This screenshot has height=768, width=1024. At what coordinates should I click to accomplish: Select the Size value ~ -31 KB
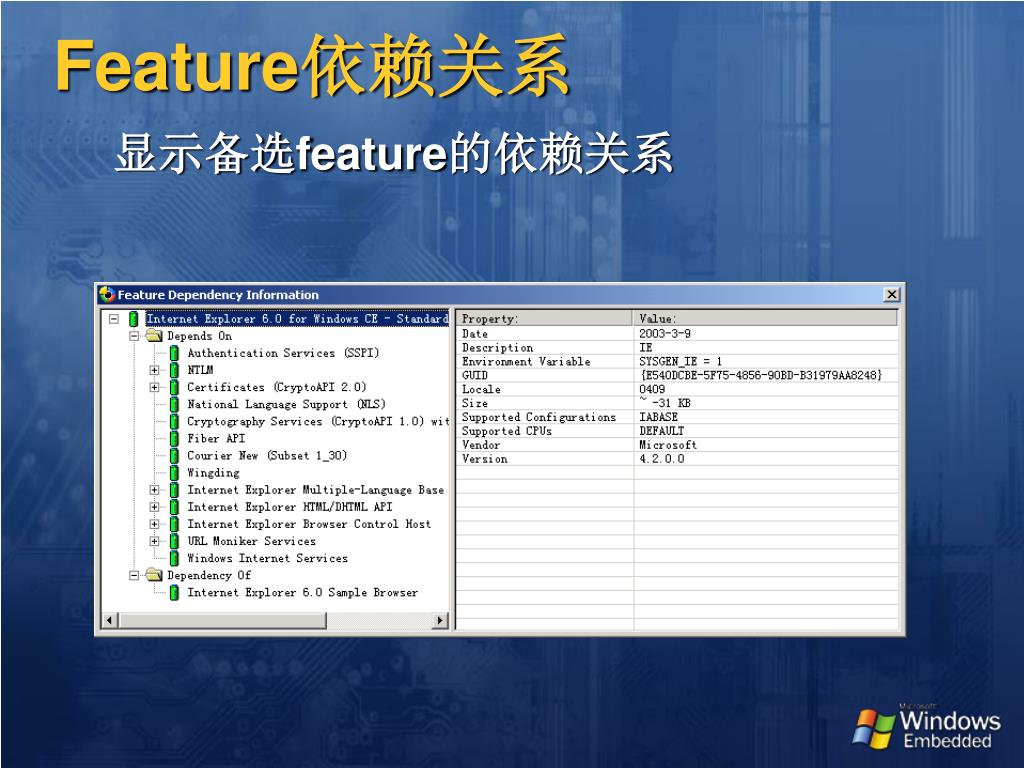tap(665, 403)
